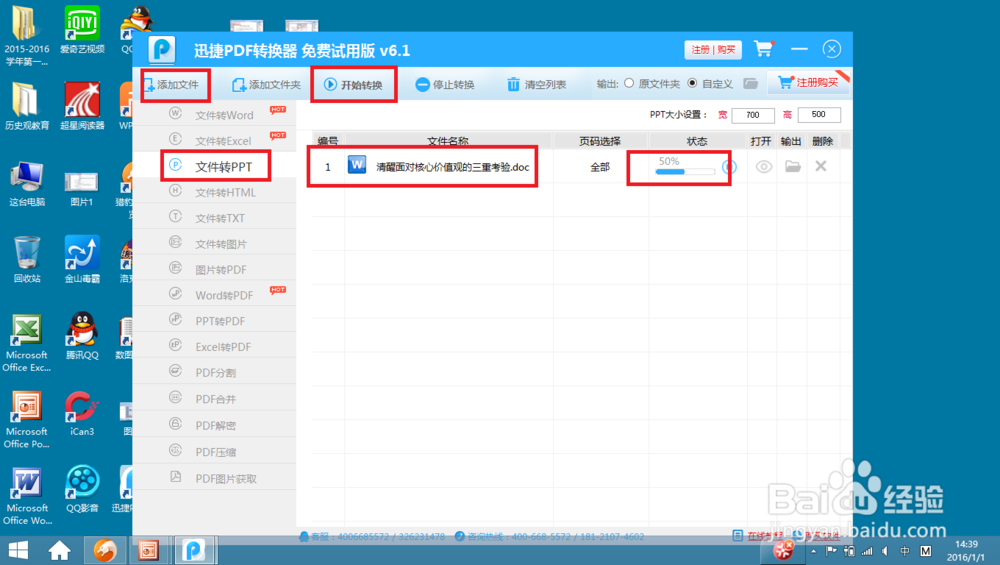This screenshot has width=1000, height=565.
Task: Select the 原文件夹 output radio button
Action: coord(629,84)
